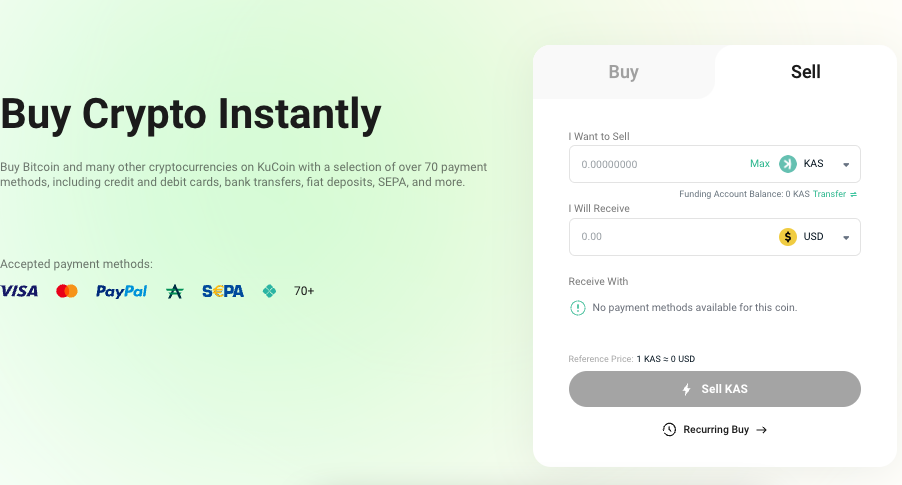This screenshot has height=485, width=902.
Task: Click the Recurring Buy clock icon
Action: pyautogui.click(x=670, y=429)
